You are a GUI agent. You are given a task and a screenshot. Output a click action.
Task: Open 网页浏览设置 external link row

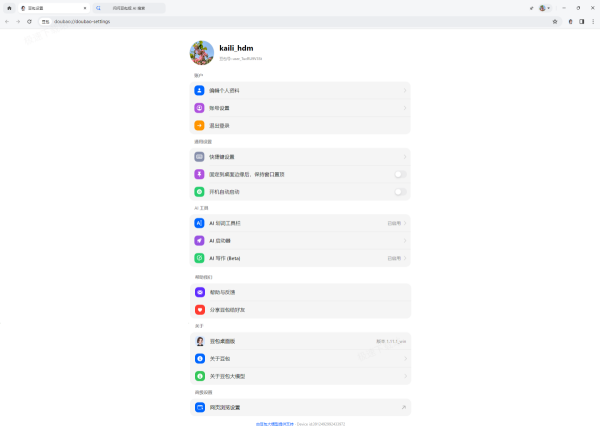300,407
